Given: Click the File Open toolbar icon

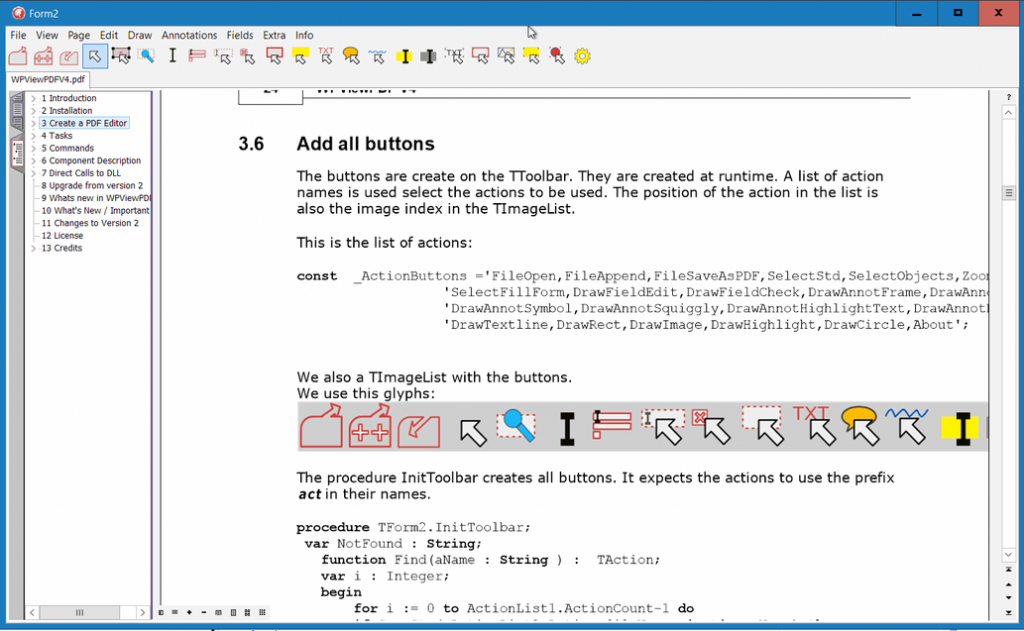Looking at the screenshot, I should (x=18, y=56).
